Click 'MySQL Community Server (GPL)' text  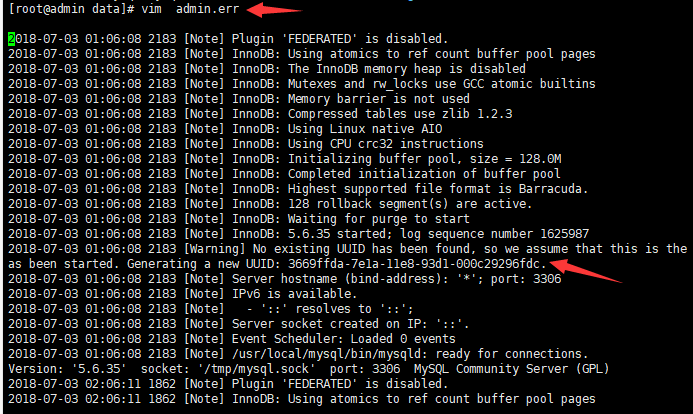pyautogui.click(x=511, y=369)
